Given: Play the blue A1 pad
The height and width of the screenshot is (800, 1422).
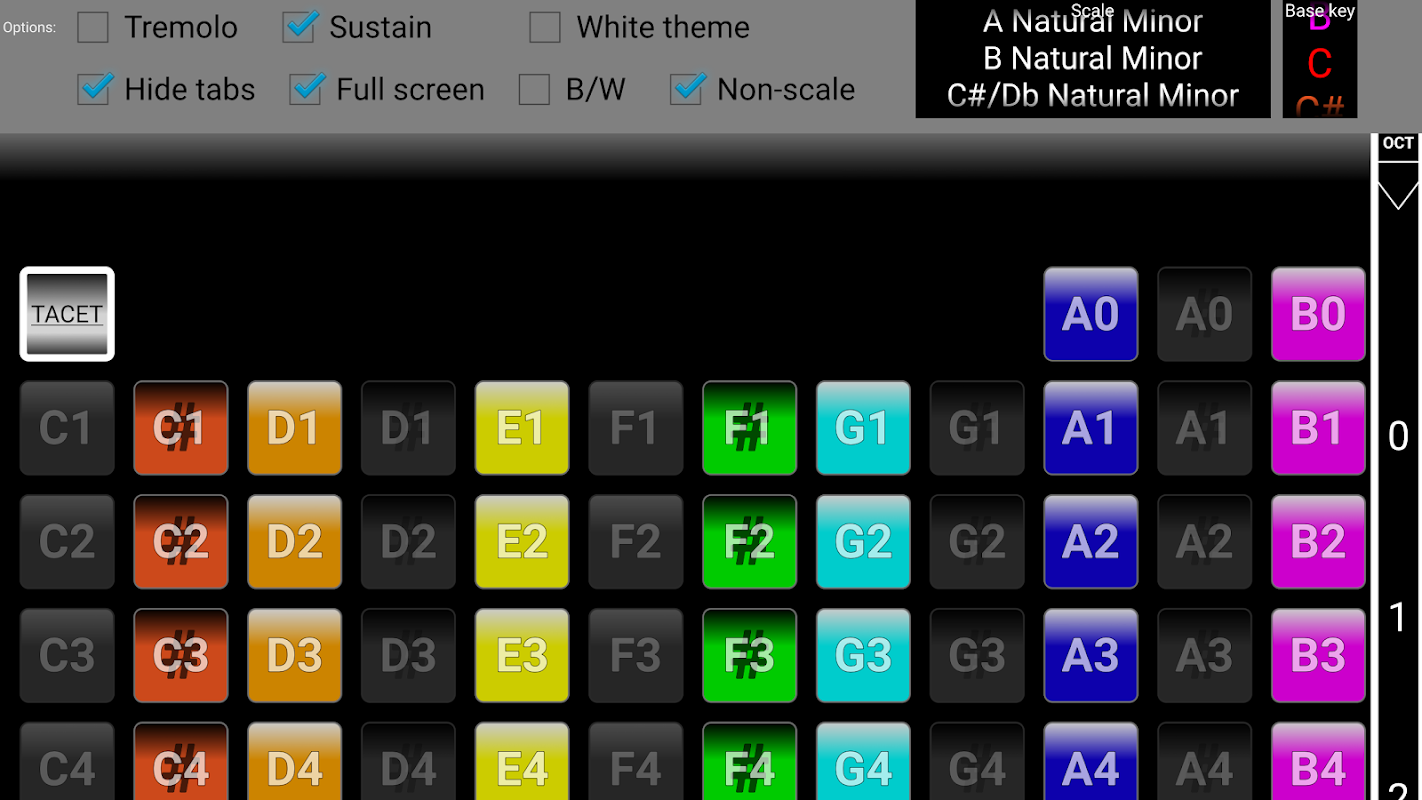Looking at the screenshot, I should [x=1090, y=428].
